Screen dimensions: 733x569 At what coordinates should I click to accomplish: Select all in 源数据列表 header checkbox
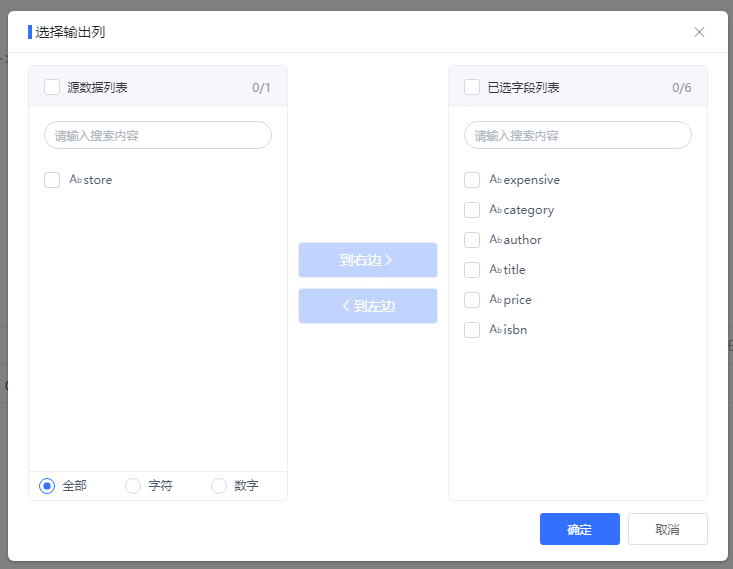coord(52,87)
